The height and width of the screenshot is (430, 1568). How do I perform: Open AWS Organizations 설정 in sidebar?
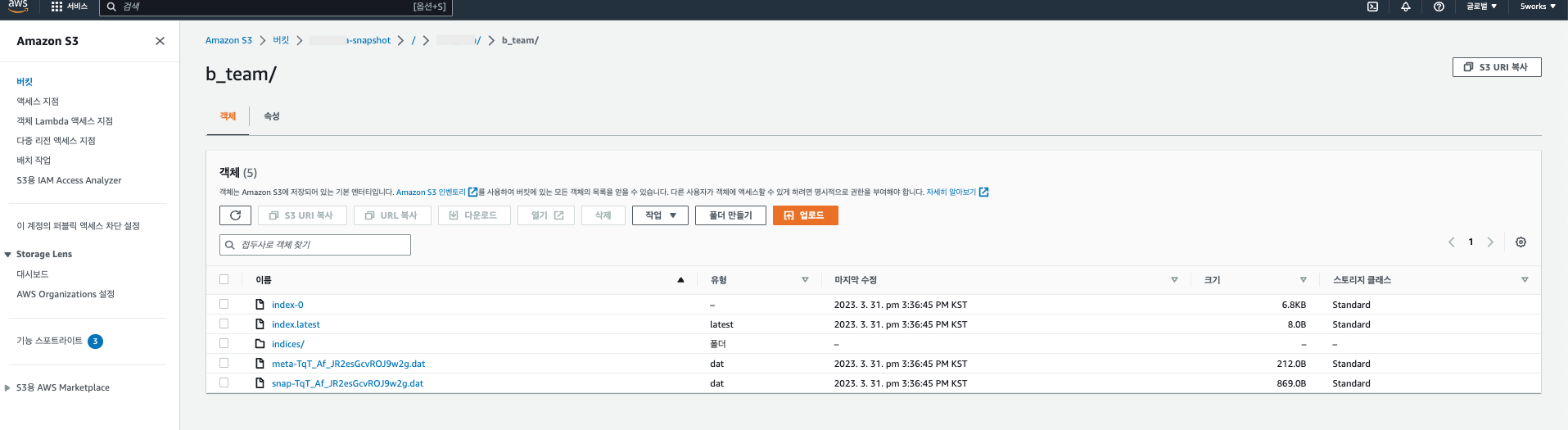pos(66,294)
